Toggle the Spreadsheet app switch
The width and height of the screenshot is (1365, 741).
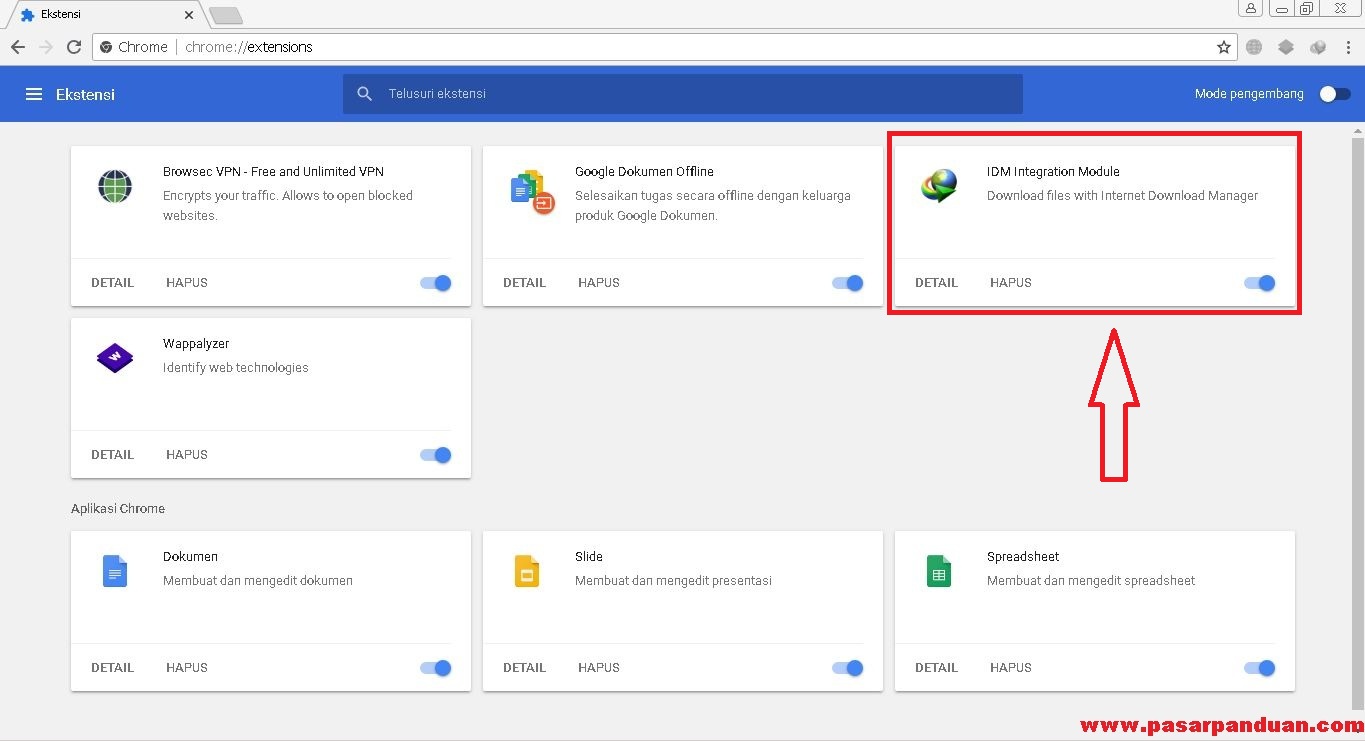[x=1260, y=668]
